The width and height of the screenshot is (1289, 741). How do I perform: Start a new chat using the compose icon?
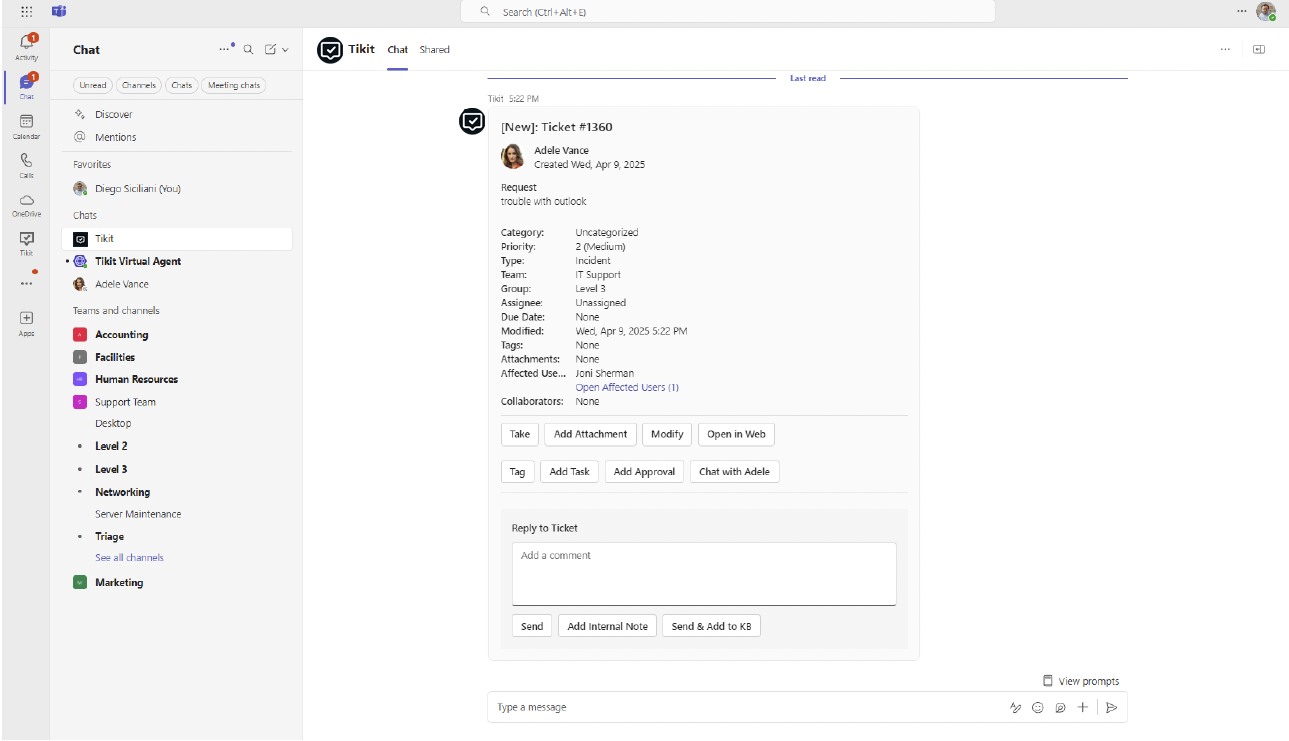point(268,48)
